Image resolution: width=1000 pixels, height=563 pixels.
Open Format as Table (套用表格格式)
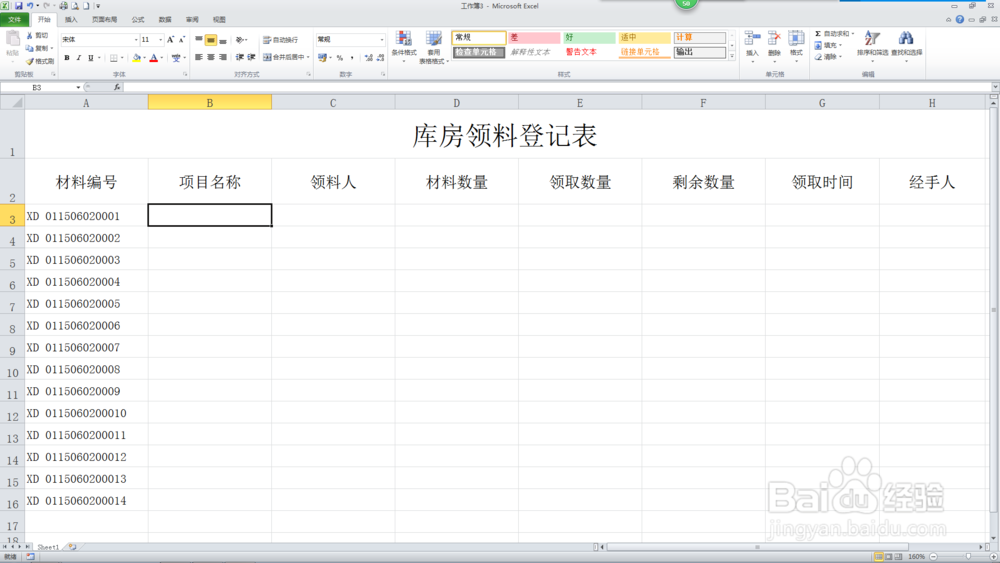point(434,46)
